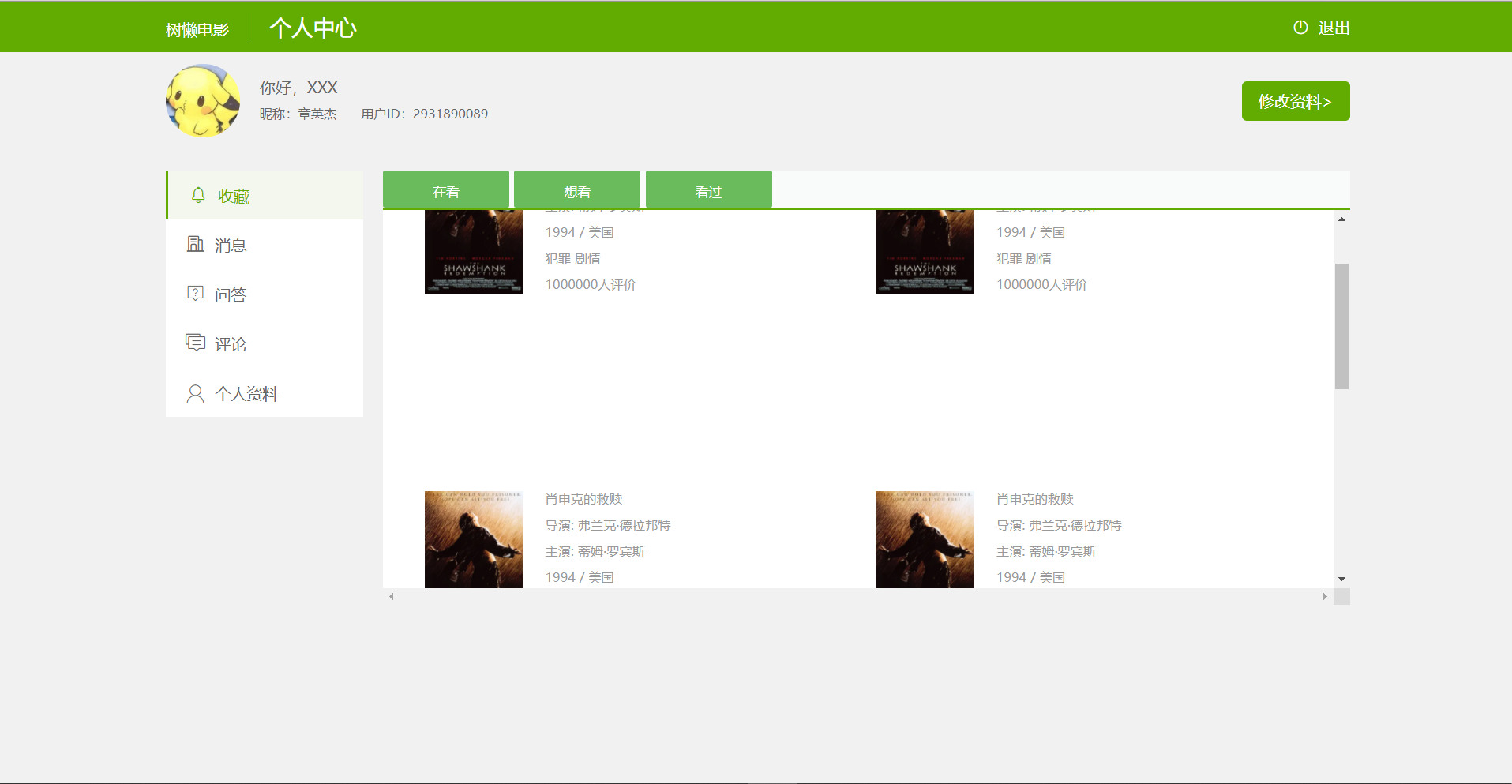Open the 树懒电影 site logo link
The height and width of the screenshot is (784, 1512).
coord(197,30)
